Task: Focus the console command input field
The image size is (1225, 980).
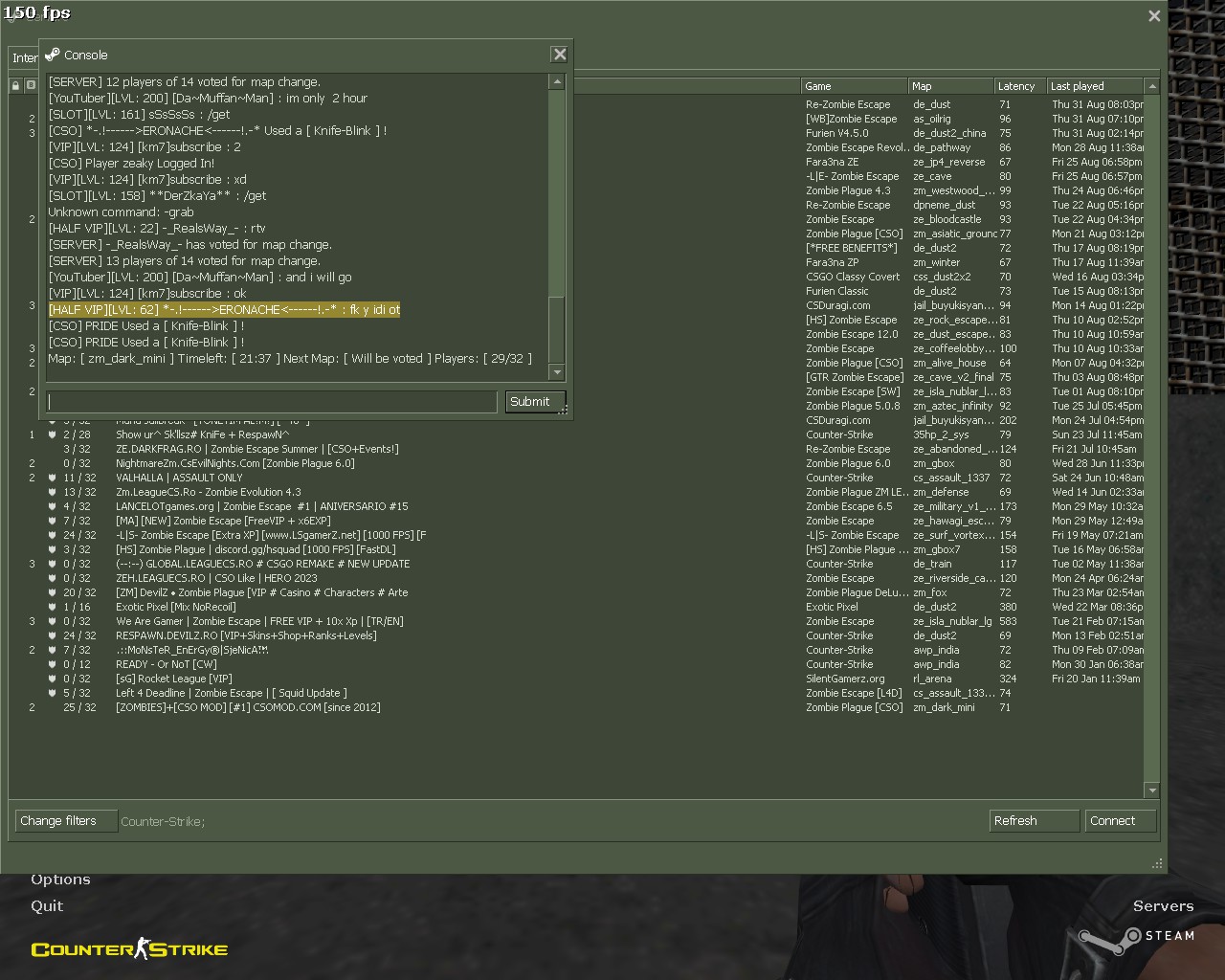Action: [272, 402]
